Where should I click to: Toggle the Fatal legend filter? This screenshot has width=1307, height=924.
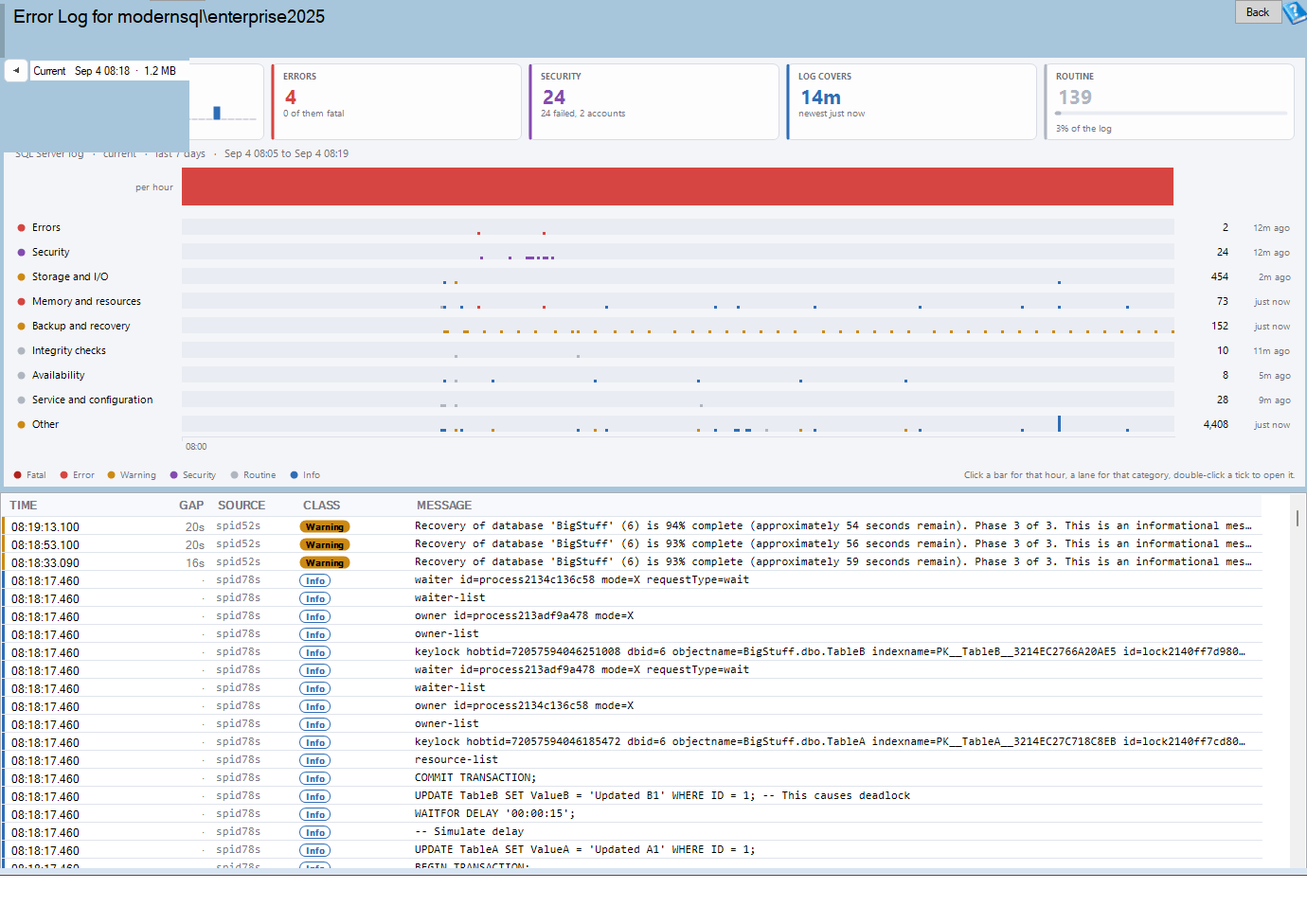[29, 475]
